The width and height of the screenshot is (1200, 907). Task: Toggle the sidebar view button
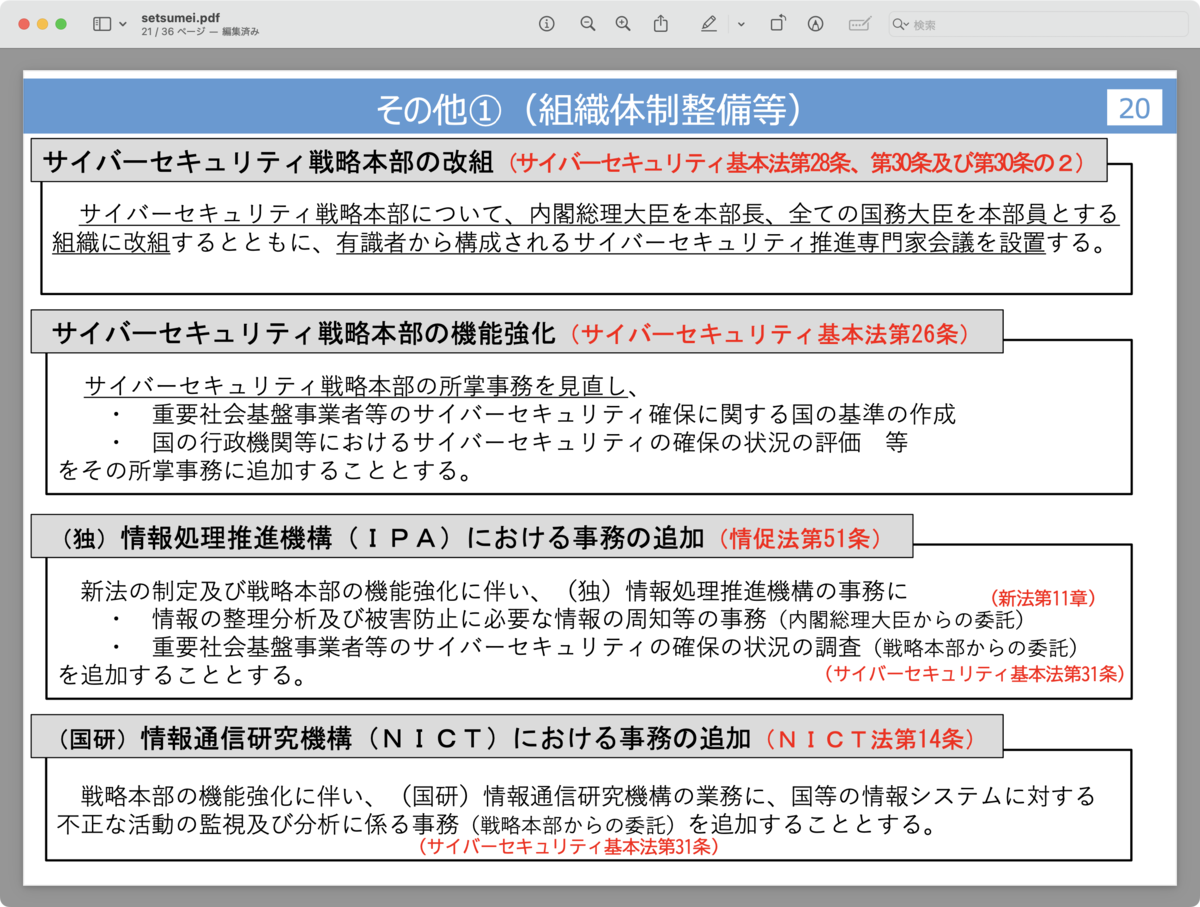[102, 24]
